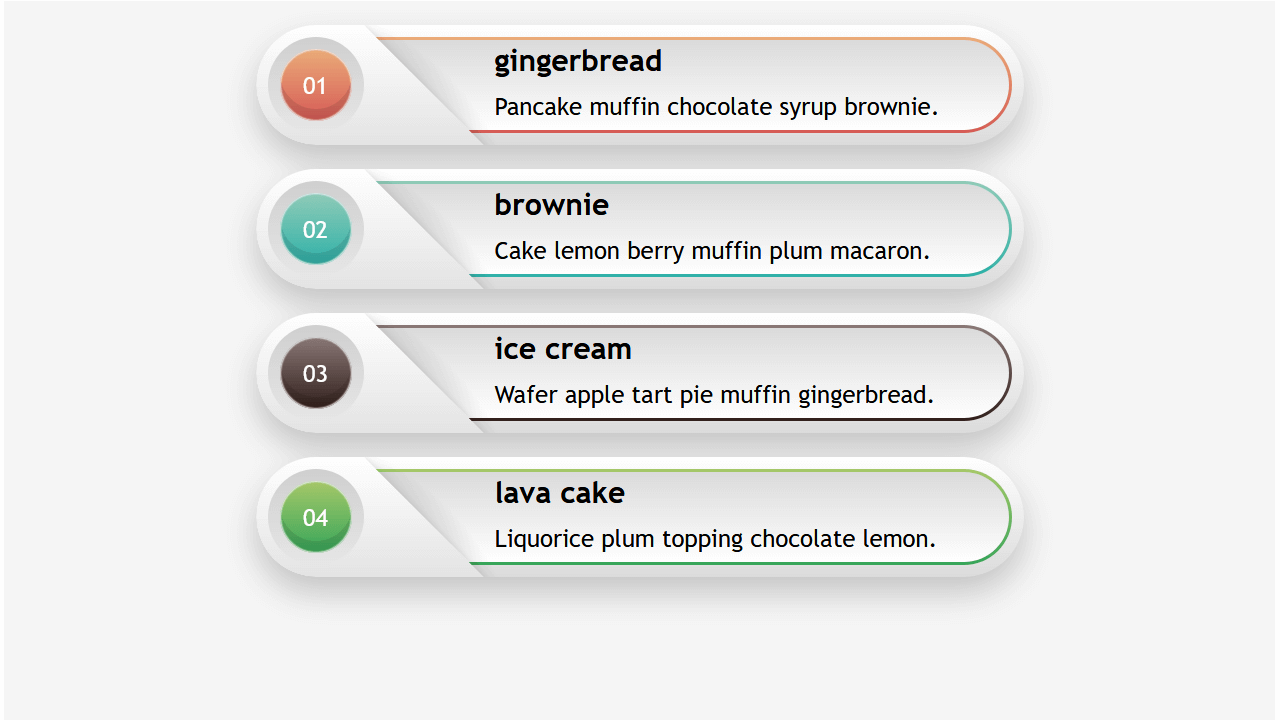1280x720 pixels.
Task: Open the lava cake title link
Action: point(559,492)
